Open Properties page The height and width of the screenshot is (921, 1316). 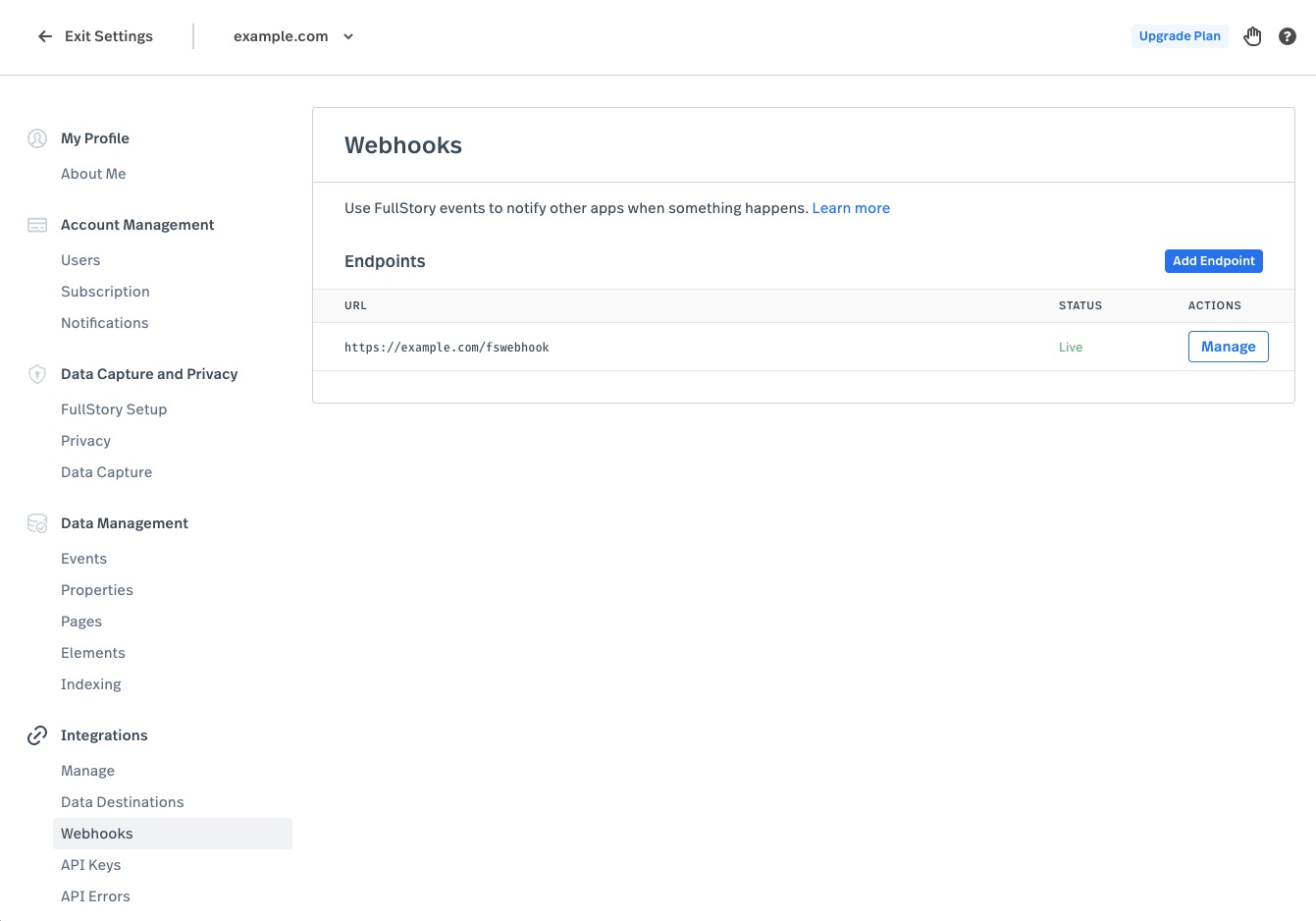click(97, 590)
